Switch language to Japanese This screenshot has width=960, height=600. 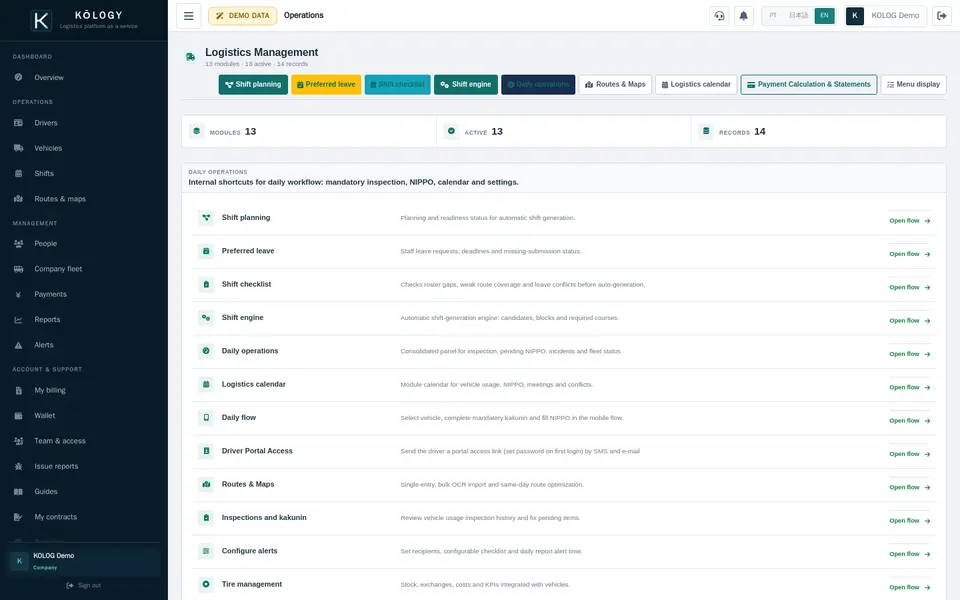tap(798, 16)
